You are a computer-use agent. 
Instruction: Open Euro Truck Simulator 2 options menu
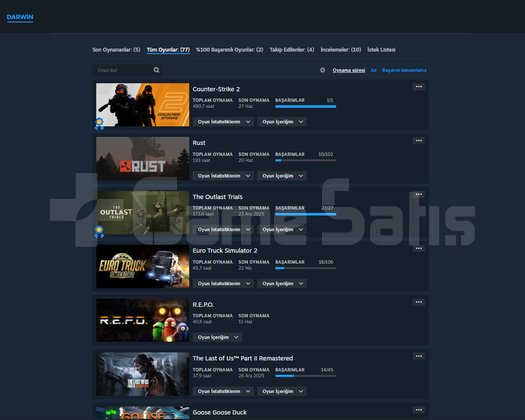(x=419, y=249)
